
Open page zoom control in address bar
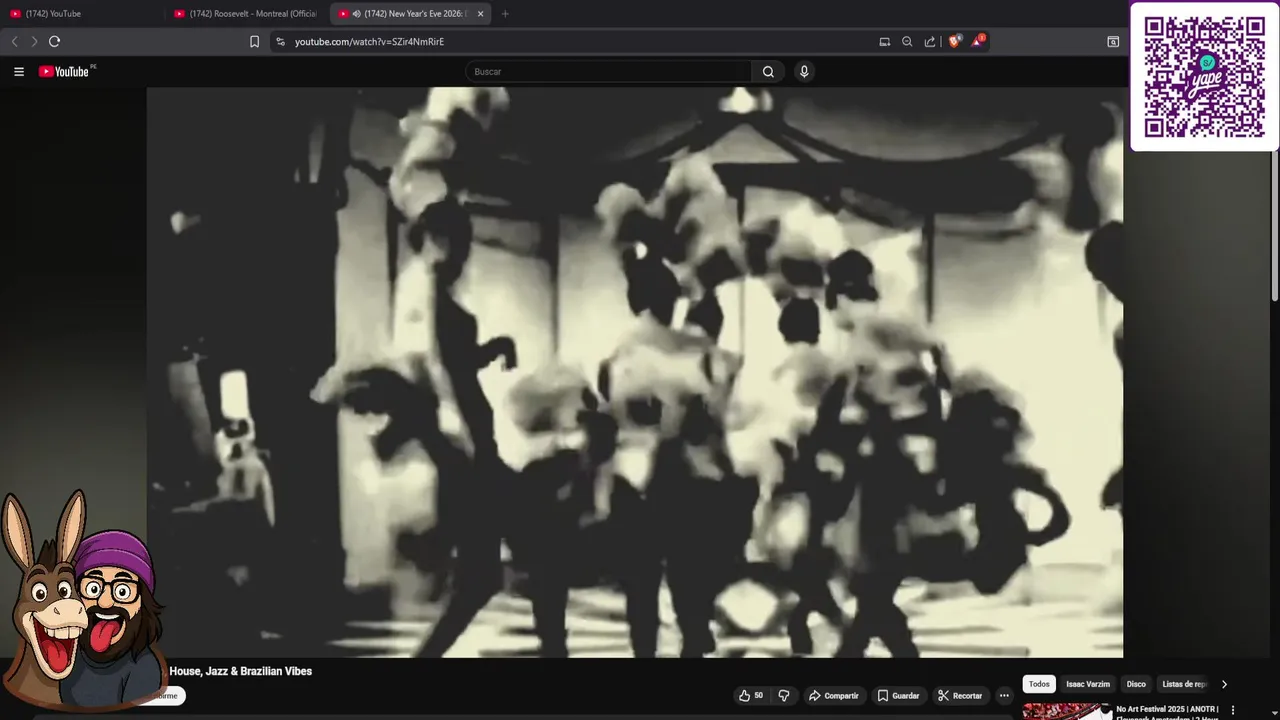907,41
